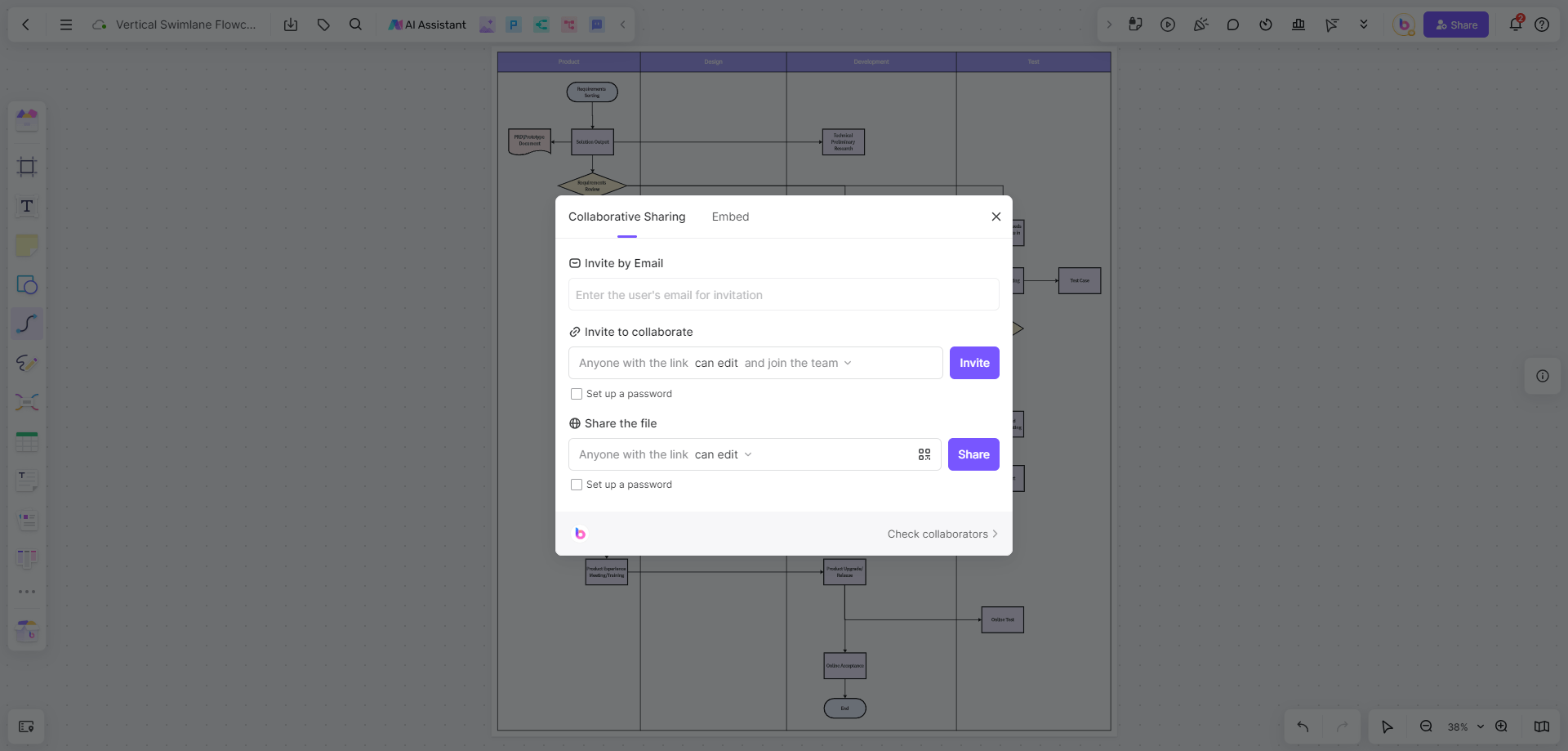Select the Table tool in left sidebar
This screenshot has width=1568, height=751.
pyautogui.click(x=27, y=441)
